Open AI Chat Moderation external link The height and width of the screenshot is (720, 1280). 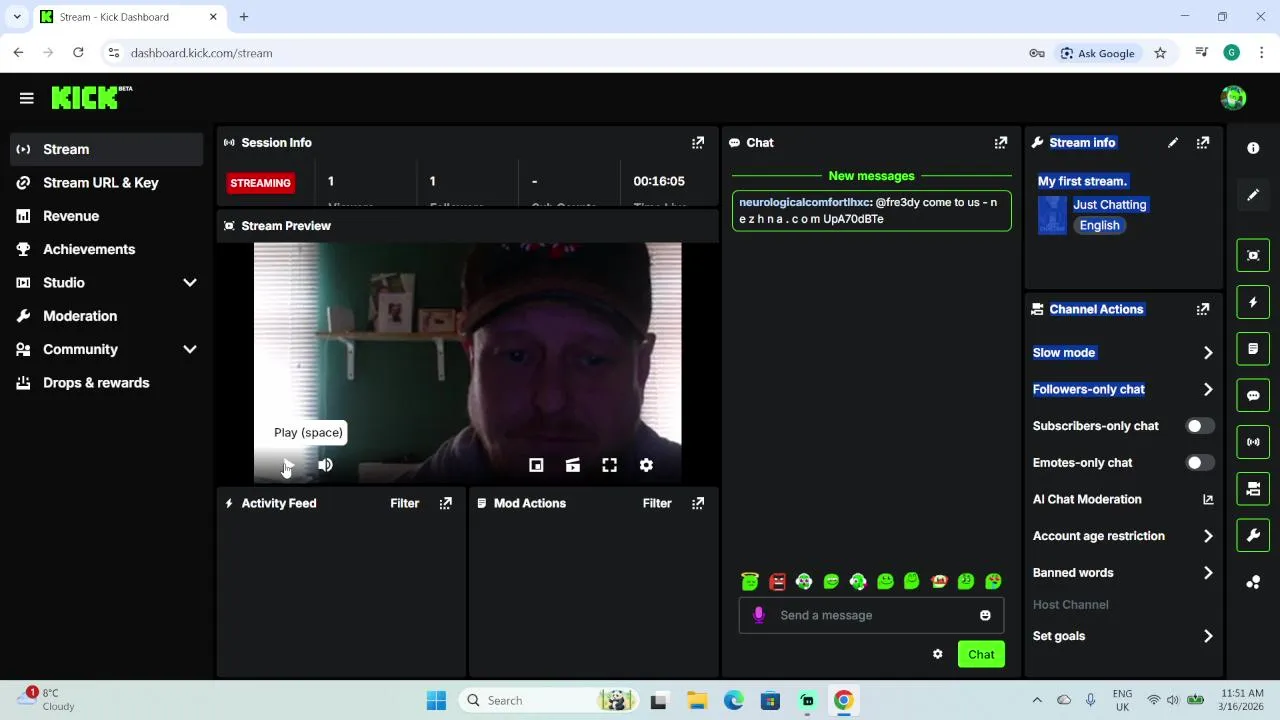click(1208, 500)
